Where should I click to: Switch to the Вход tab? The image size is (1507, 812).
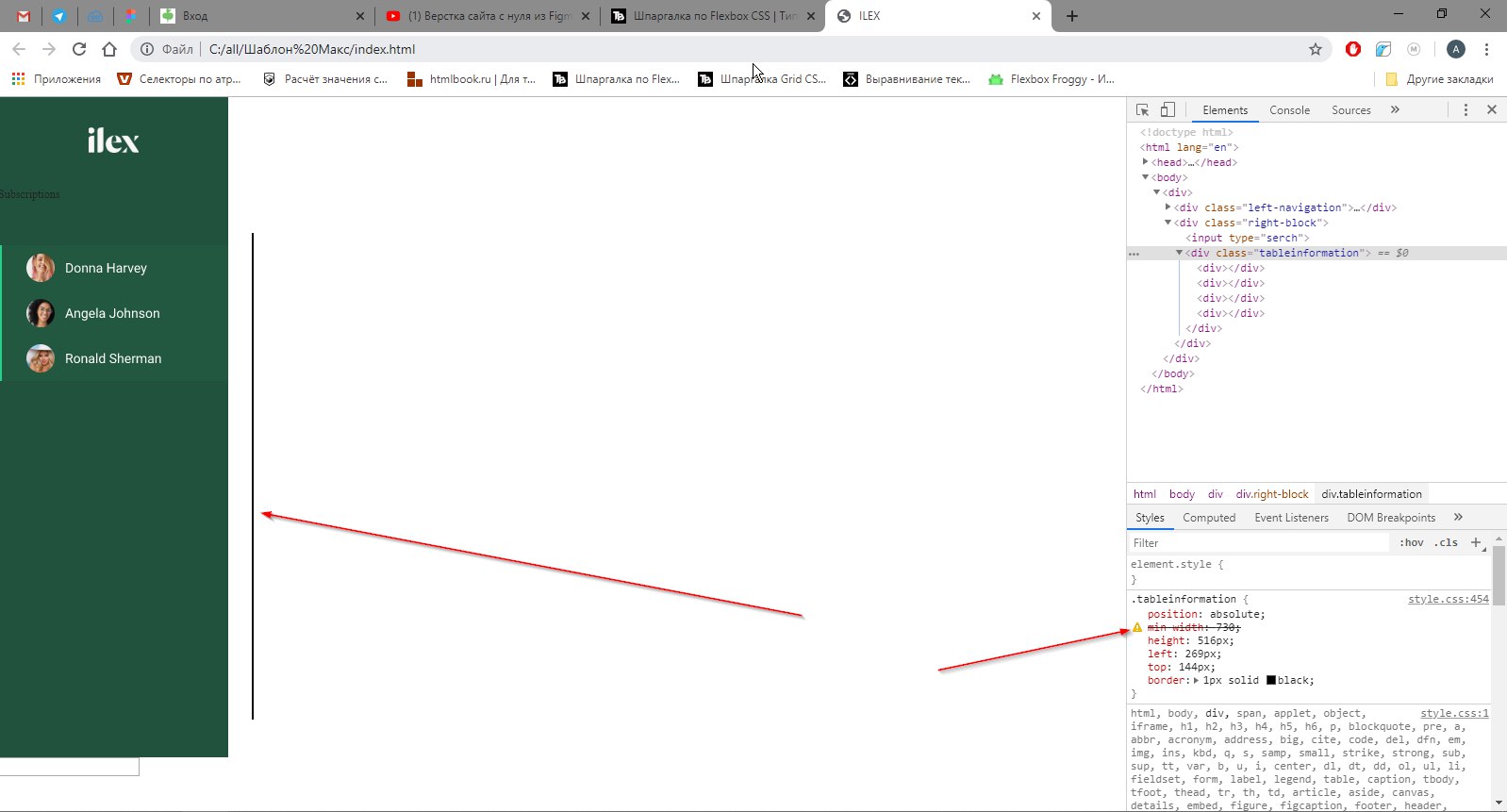(262, 16)
